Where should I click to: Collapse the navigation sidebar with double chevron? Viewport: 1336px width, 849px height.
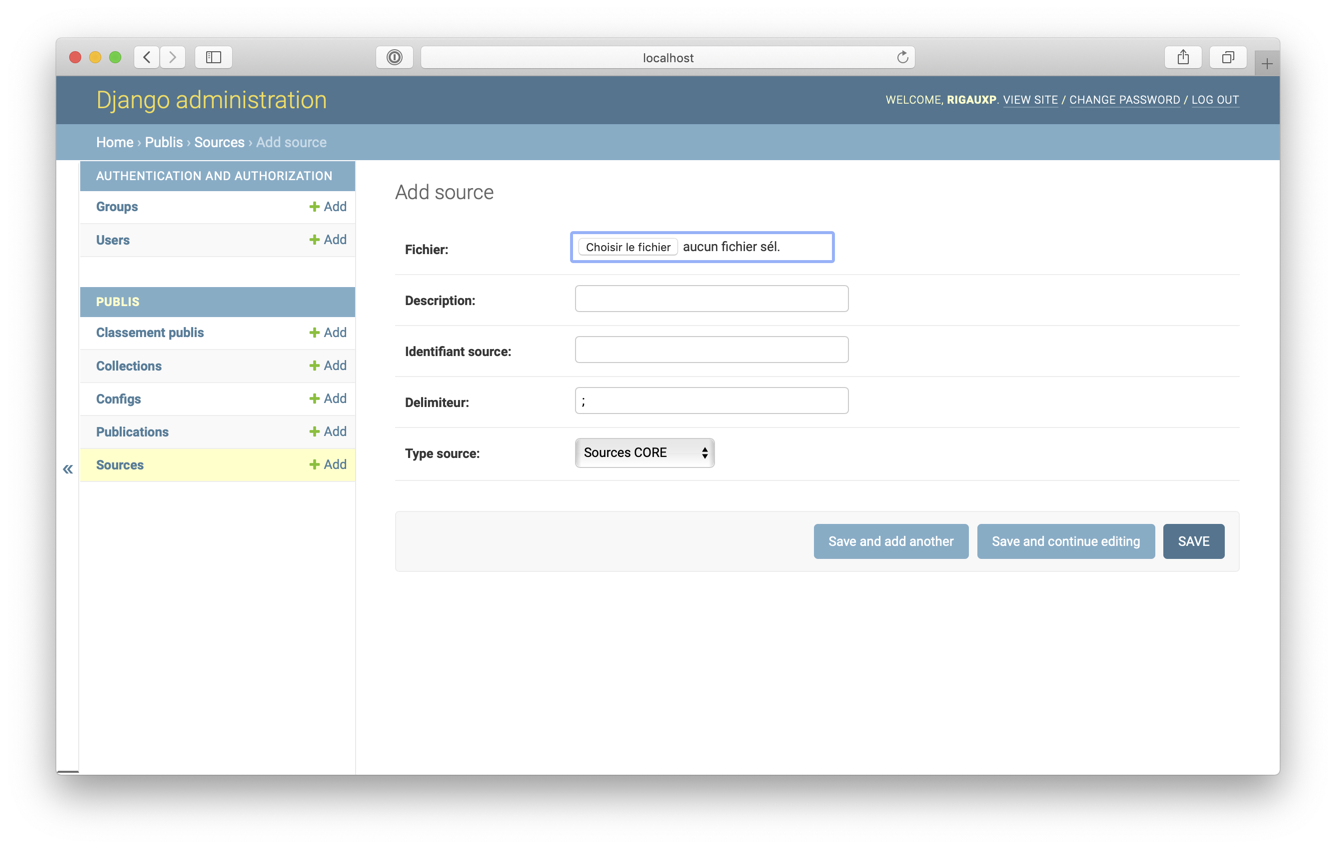click(x=68, y=469)
